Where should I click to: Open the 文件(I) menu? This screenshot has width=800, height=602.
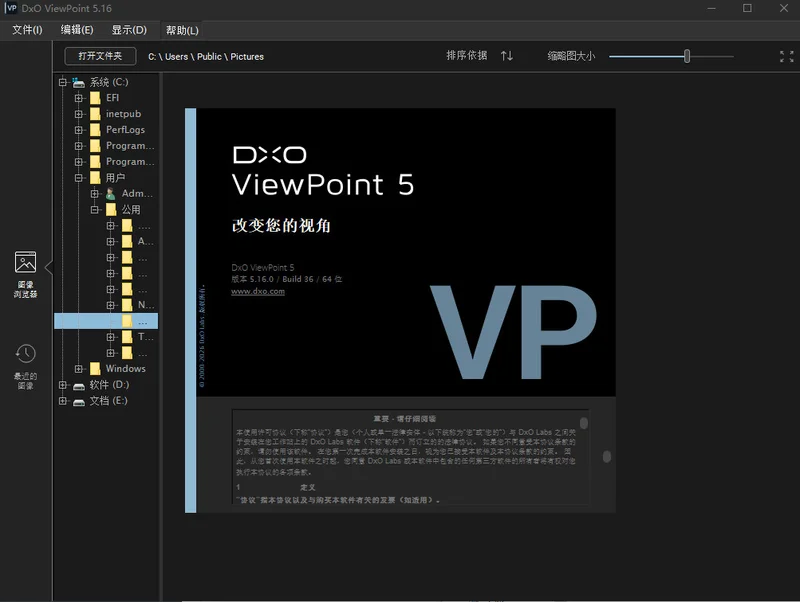pos(28,30)
